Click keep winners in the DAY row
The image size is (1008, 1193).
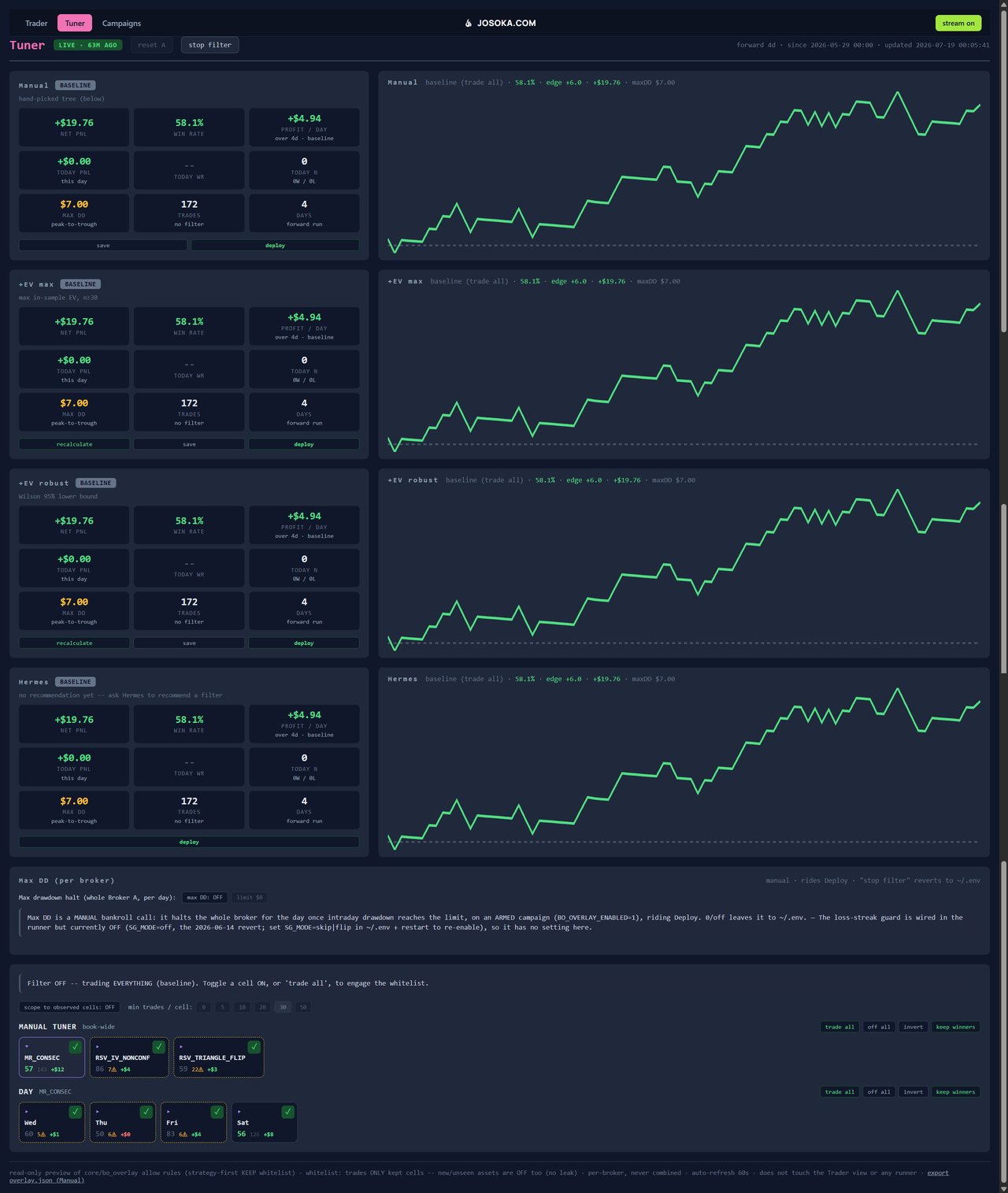pyautogui.click(x=955, y=1092)
